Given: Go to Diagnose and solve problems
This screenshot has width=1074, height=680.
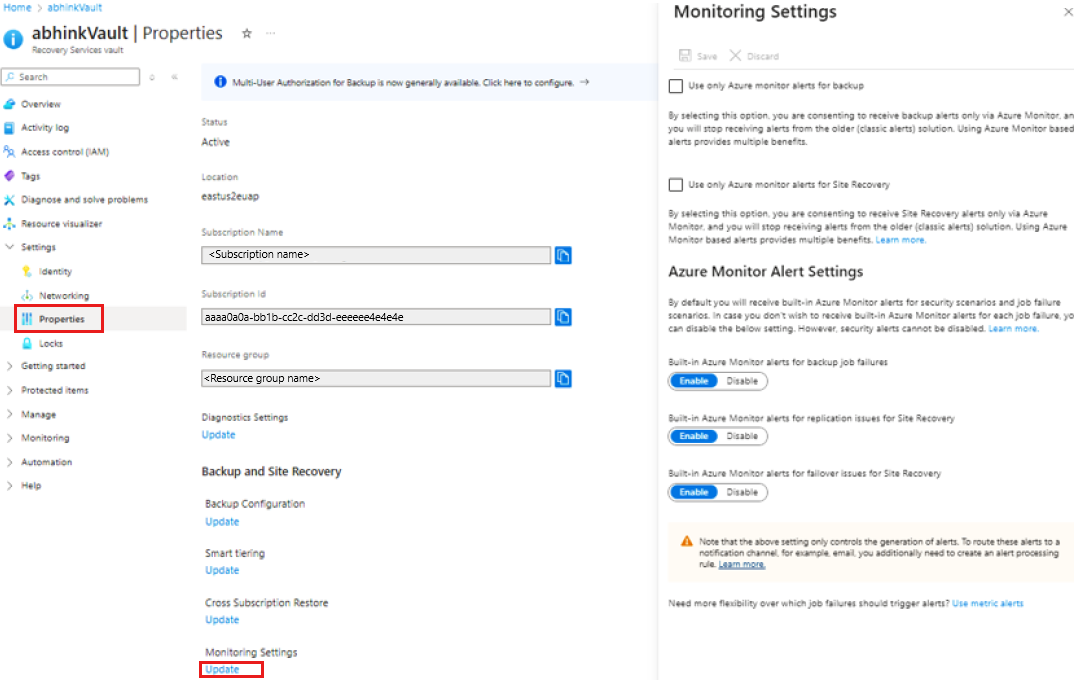Looking at the screenshot, I should (84, 200).
